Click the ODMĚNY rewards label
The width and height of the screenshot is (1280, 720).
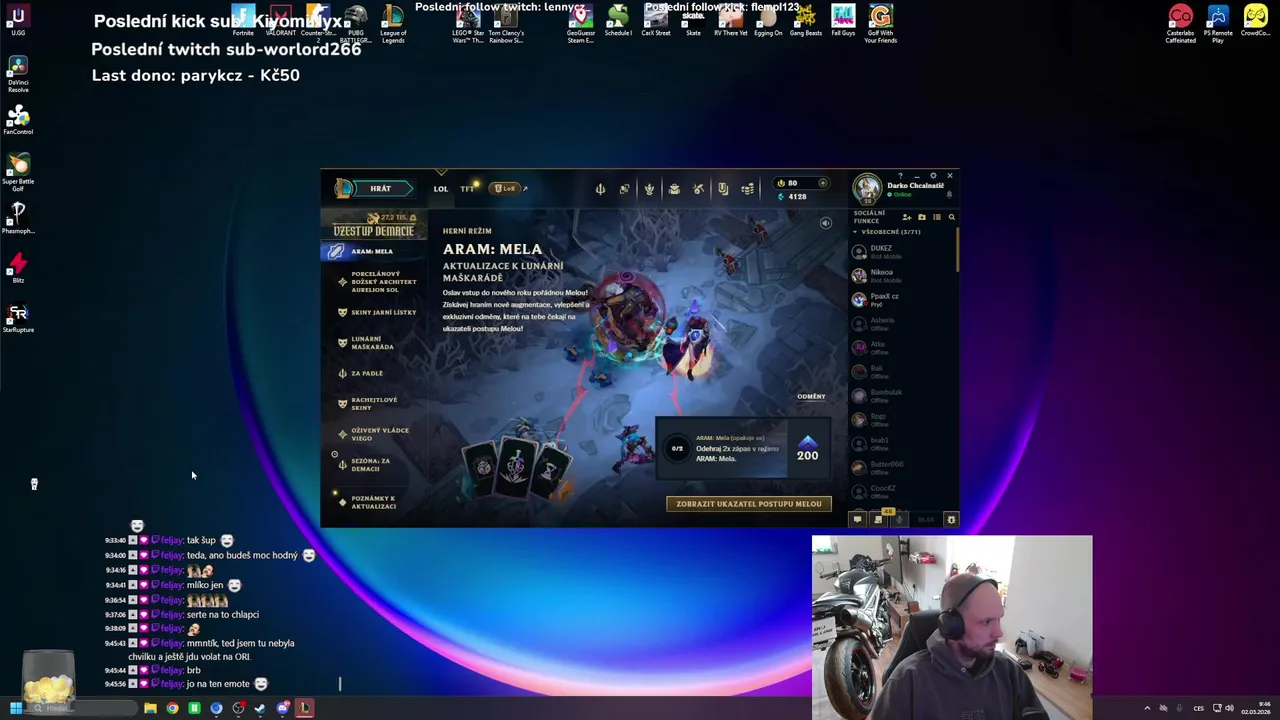(x=811, y=396)
